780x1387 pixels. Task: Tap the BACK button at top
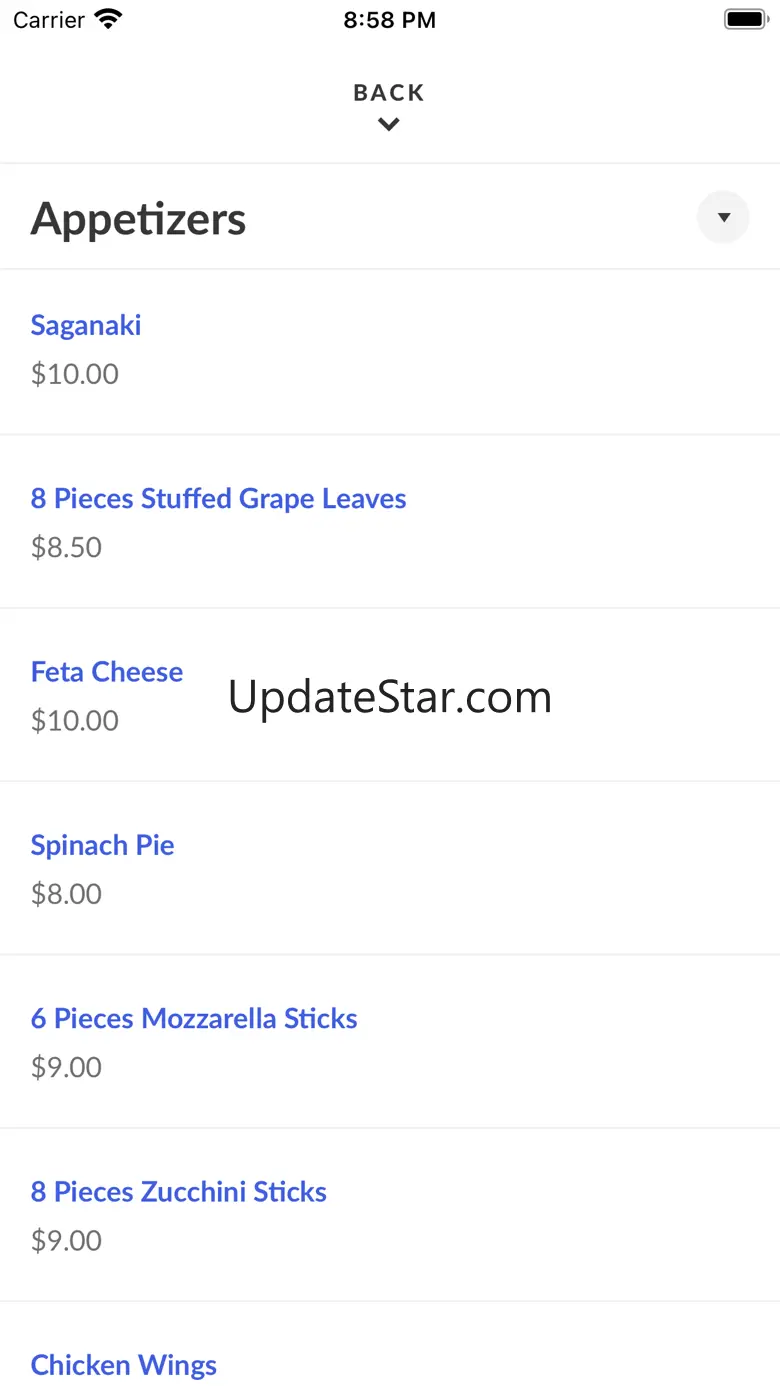[x=389, y=93]
